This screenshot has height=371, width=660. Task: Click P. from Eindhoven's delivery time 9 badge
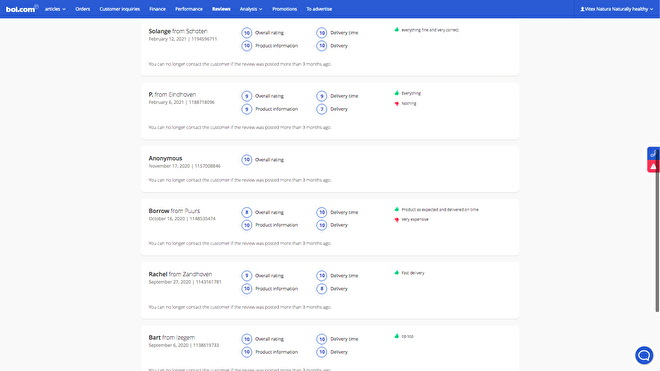(322, 96)
